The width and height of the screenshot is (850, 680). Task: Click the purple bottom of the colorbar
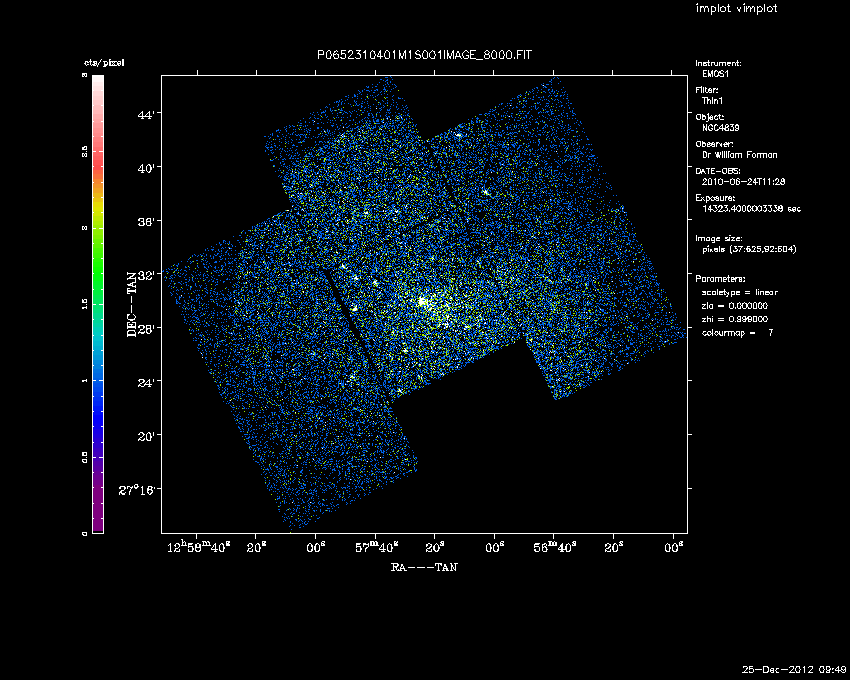[98, 504]
